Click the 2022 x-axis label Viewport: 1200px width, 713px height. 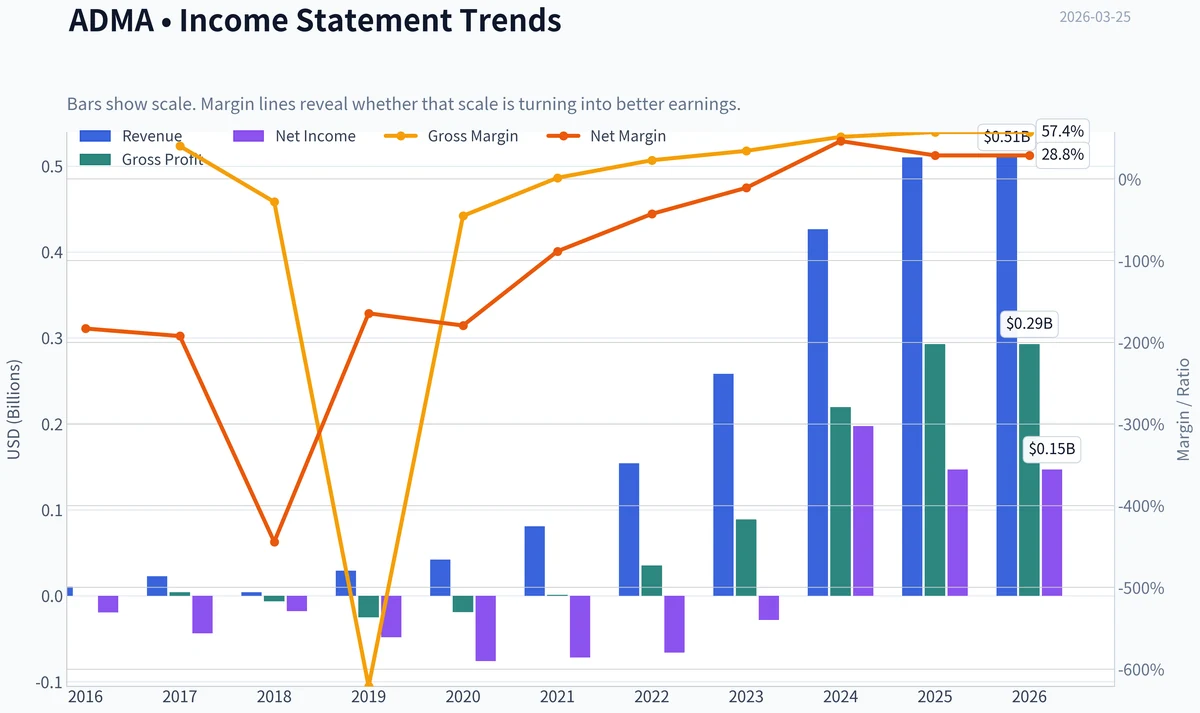651,697
